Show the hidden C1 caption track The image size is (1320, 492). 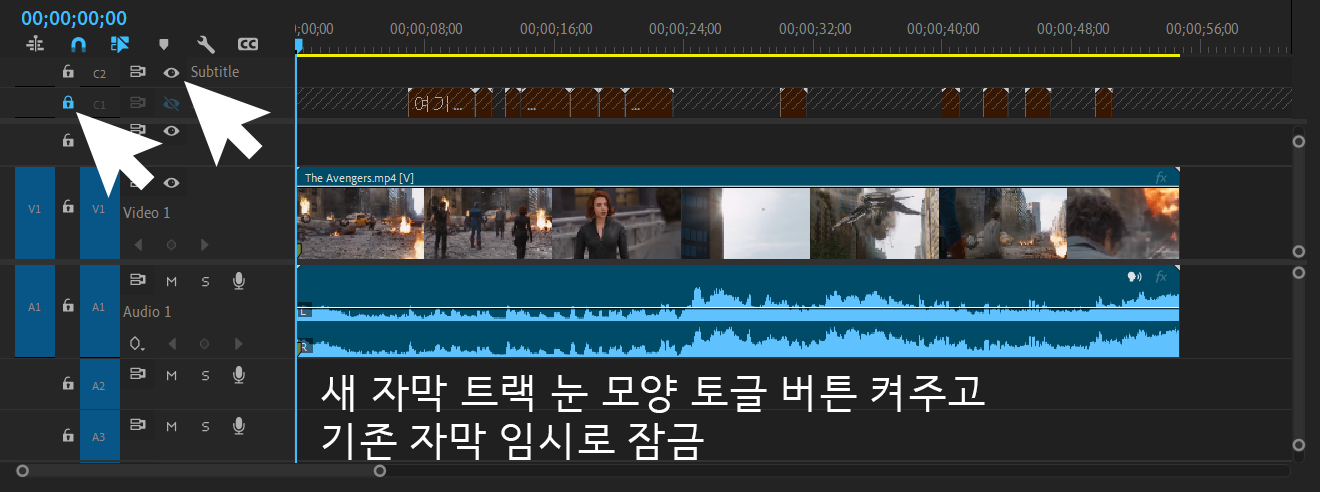[x=171, y=102]
